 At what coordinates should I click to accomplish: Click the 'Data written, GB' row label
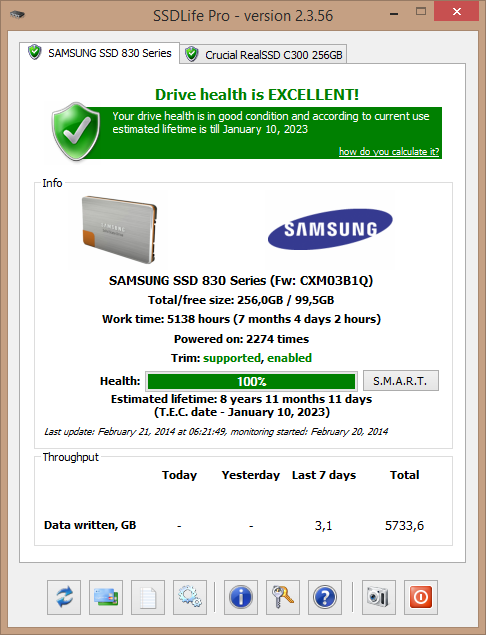[x=90, y=525]
